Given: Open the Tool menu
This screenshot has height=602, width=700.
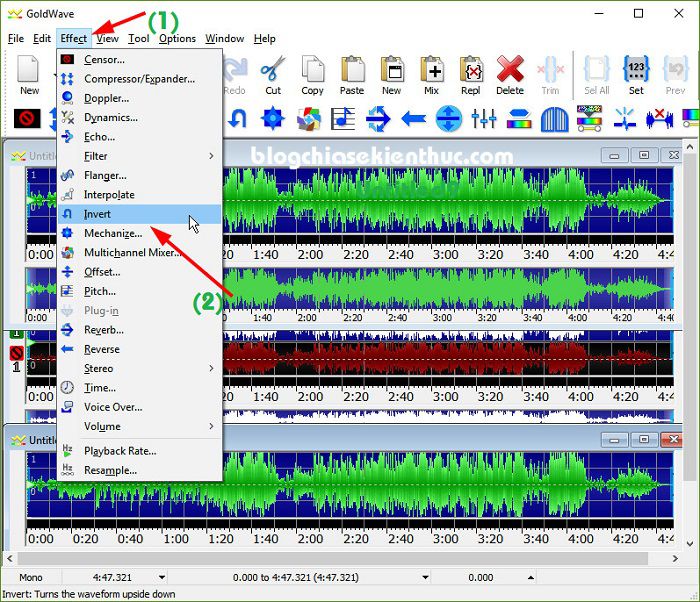Looking at the screenshot, I should pos(139,38).
